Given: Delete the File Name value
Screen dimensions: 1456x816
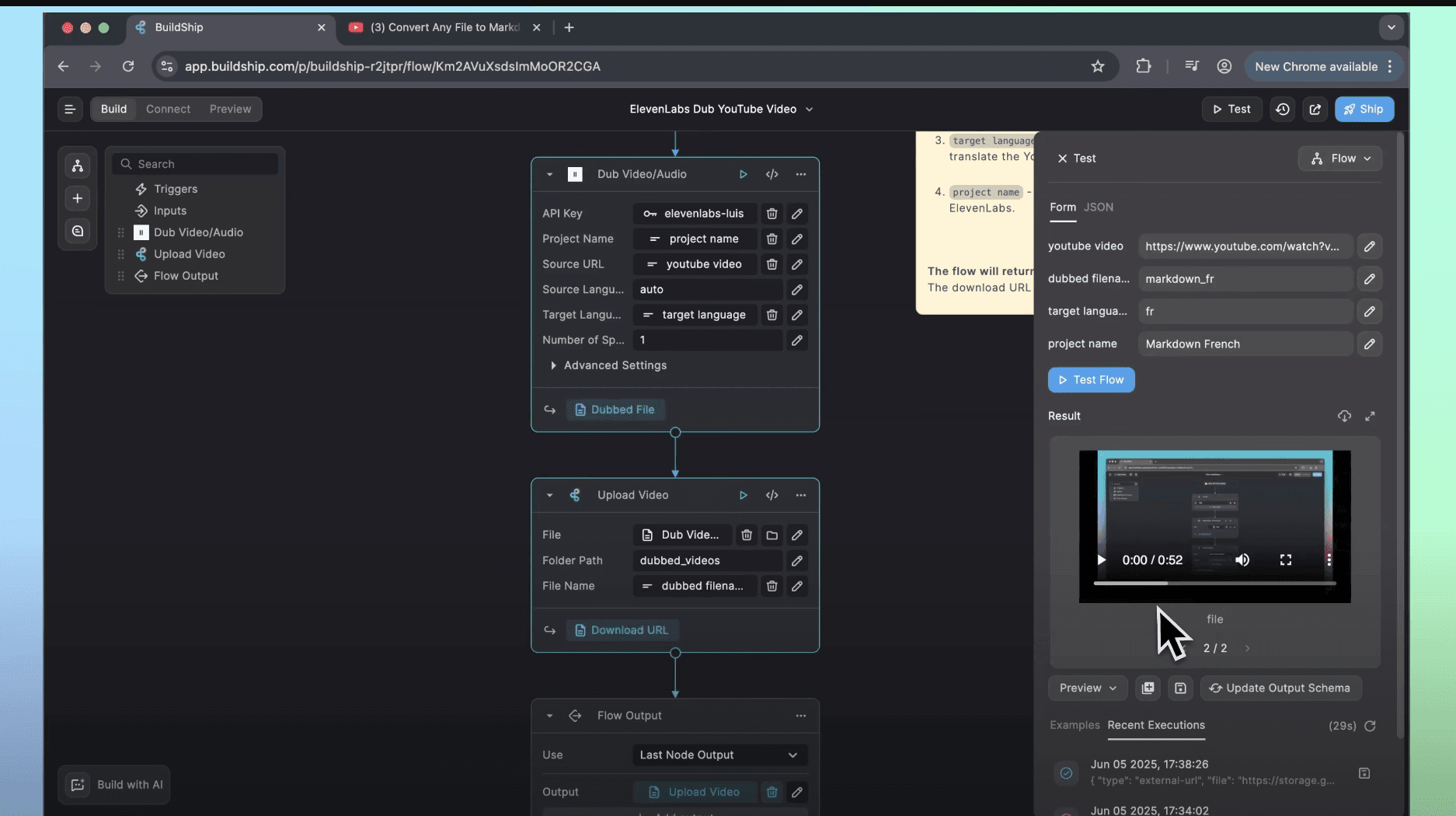Looking at the screenshot, I should 772,586.
